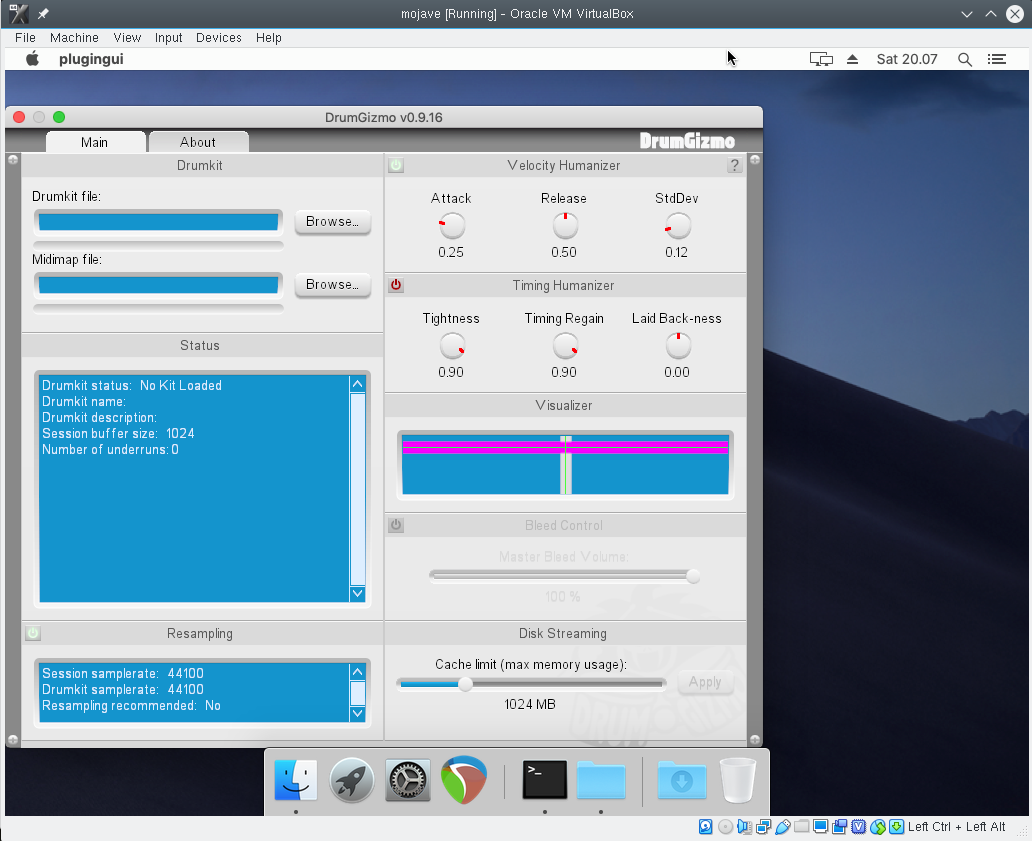The image size is (1032, 841).
Task: Click the Release knob
Action: click(565, 226)
